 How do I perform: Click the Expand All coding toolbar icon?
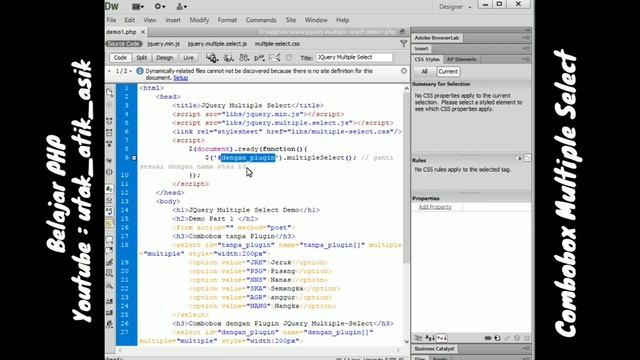(x=109, y=144)
